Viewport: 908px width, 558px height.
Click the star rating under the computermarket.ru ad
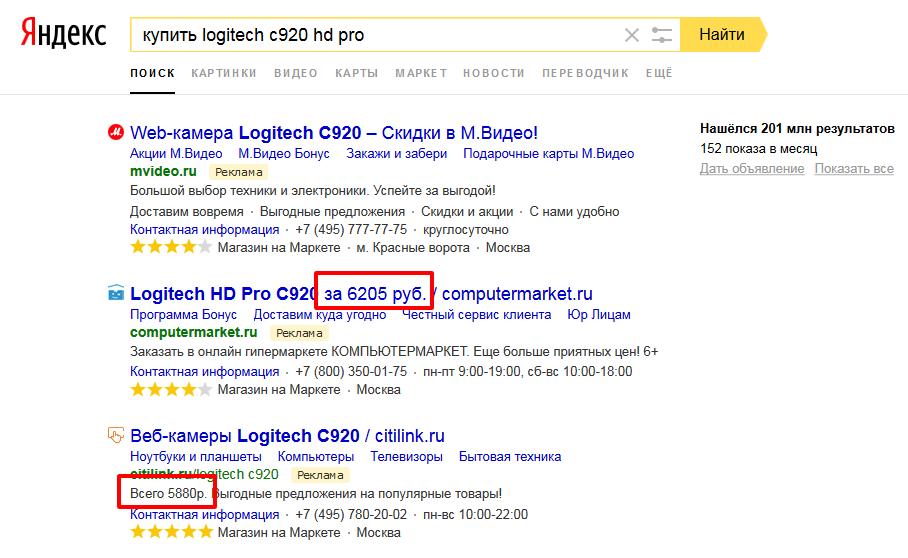171,390
